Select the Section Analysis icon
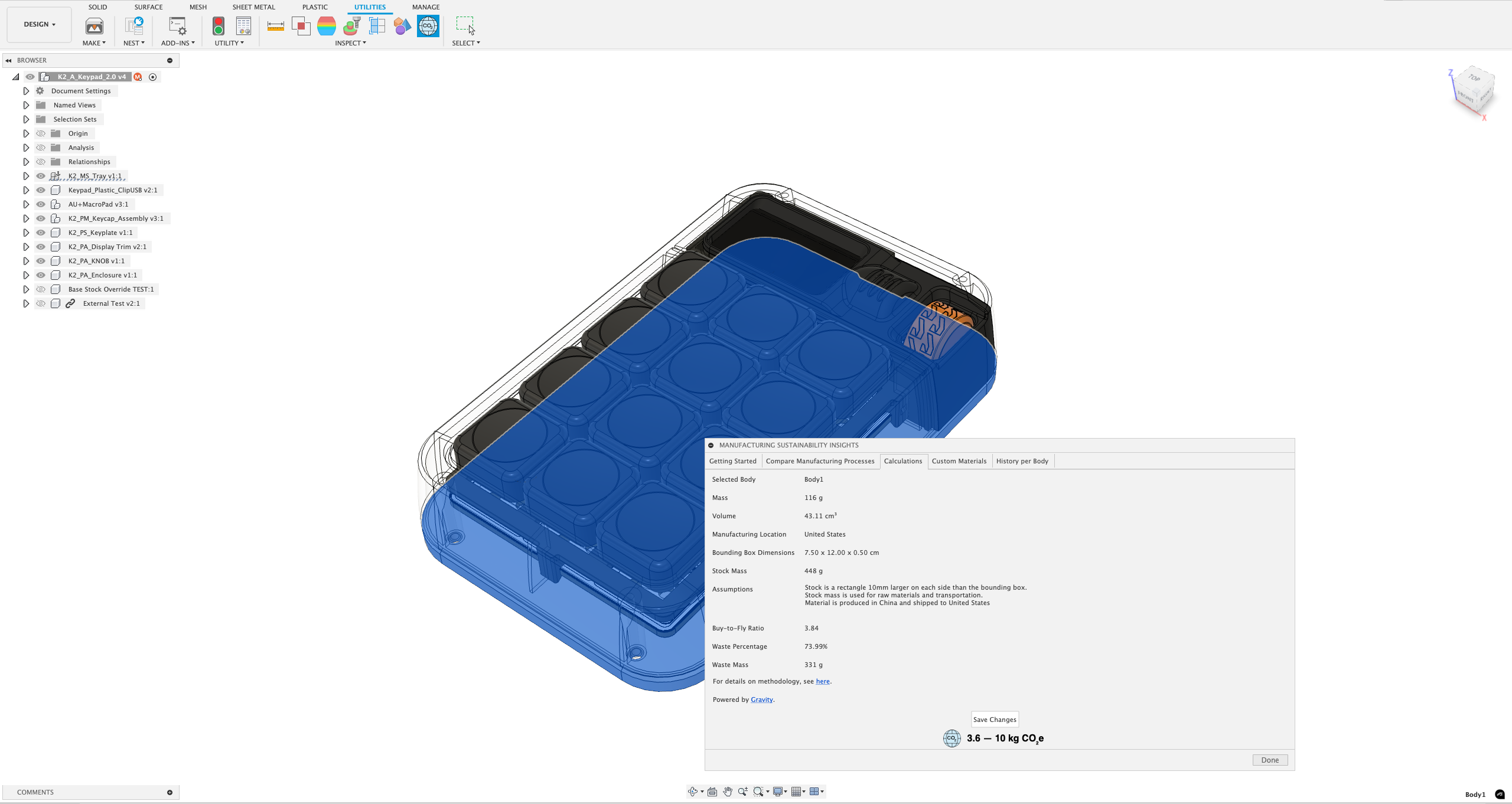This screenshot has height=804, width=1512. (x=377, y=26)
